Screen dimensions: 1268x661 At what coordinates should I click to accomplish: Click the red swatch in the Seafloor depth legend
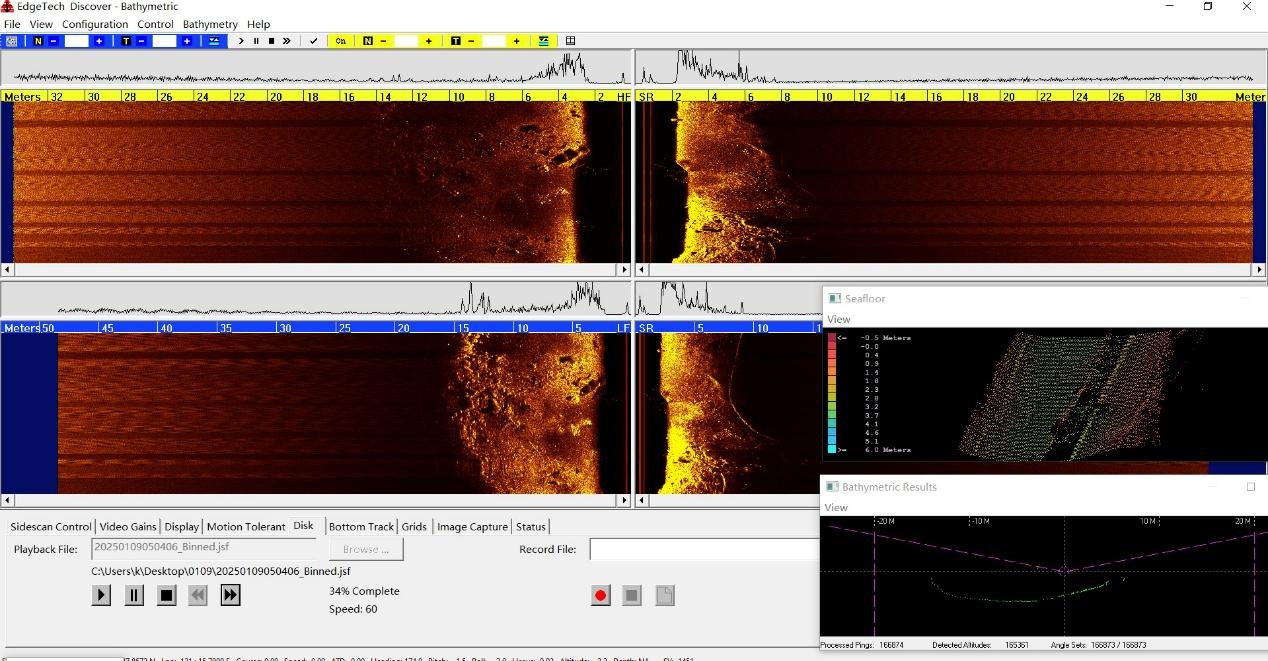(831, 338)
